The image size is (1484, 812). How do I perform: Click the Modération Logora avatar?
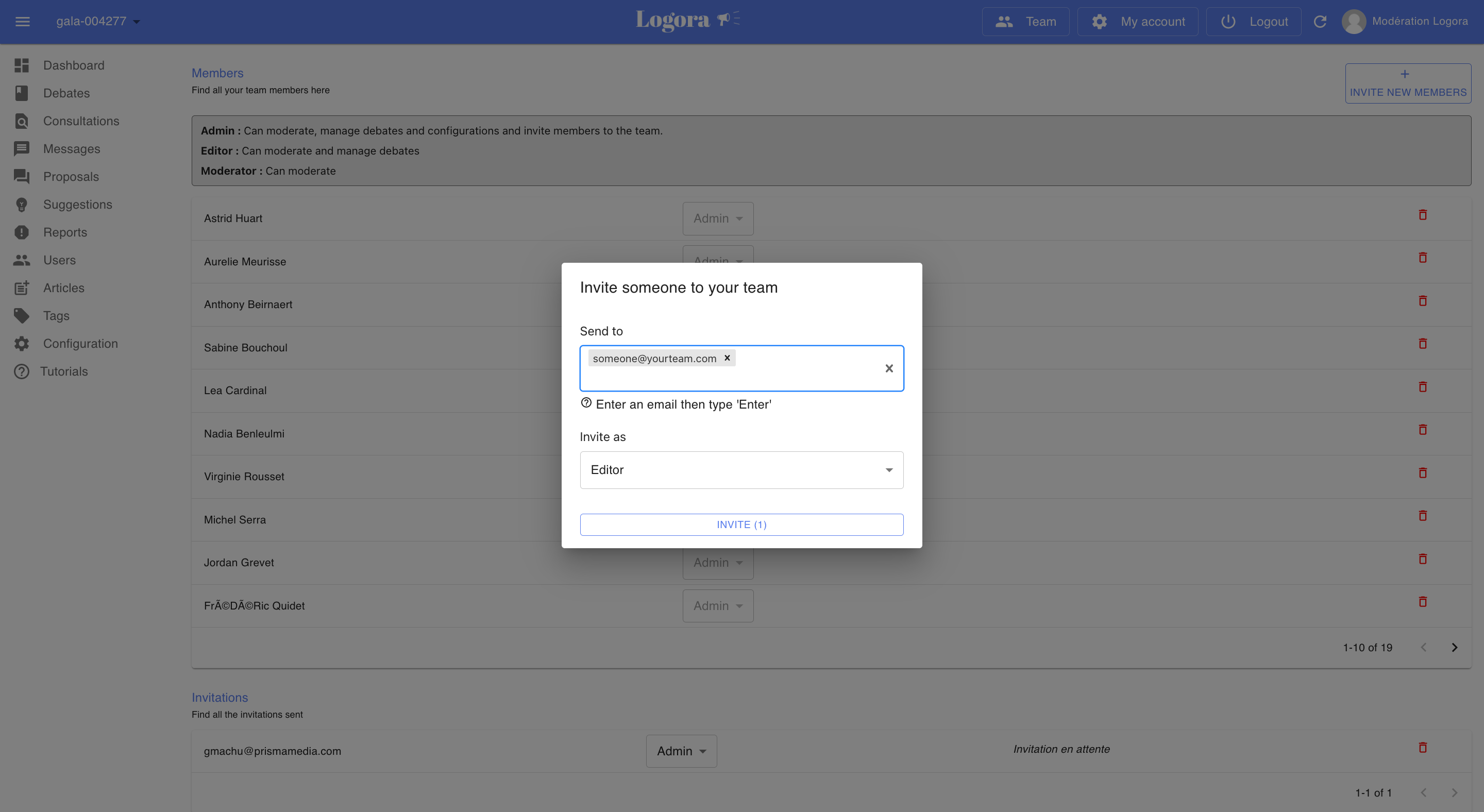click(x=1353, y=22)
